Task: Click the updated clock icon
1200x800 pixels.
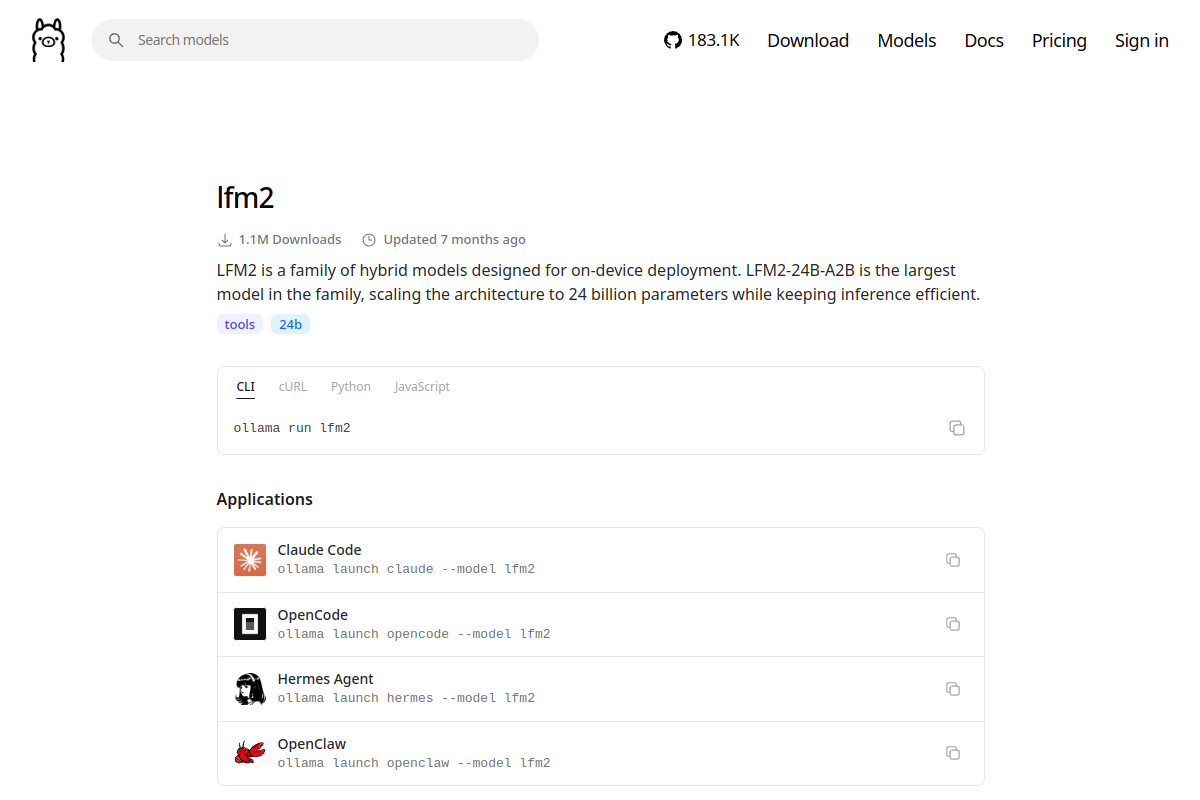Action: [369, 240]
